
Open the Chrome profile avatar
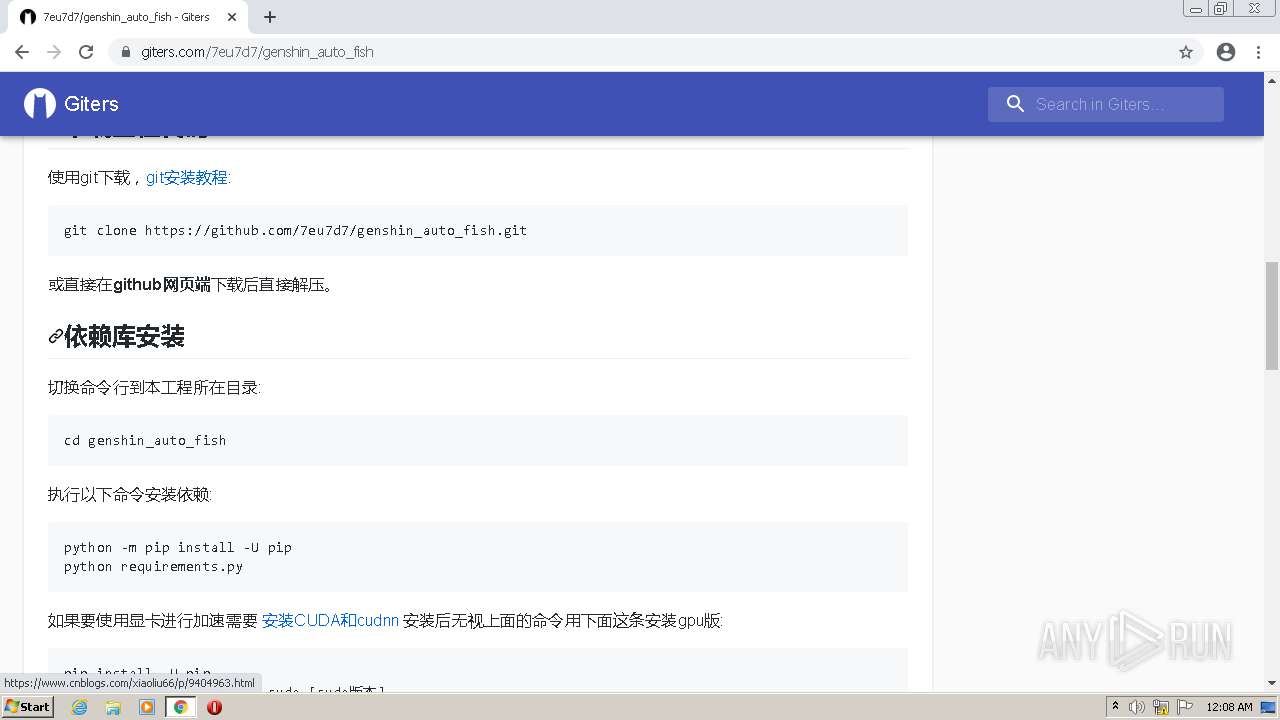pos(1226,52)
